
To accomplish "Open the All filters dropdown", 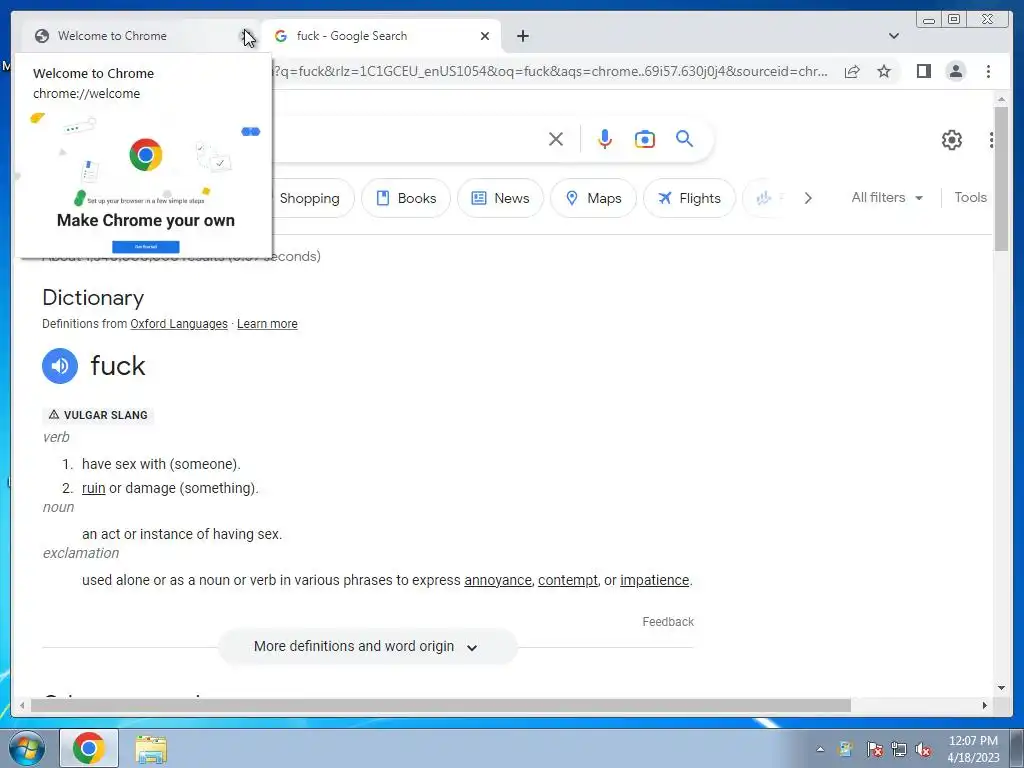I will coord(887,197).
